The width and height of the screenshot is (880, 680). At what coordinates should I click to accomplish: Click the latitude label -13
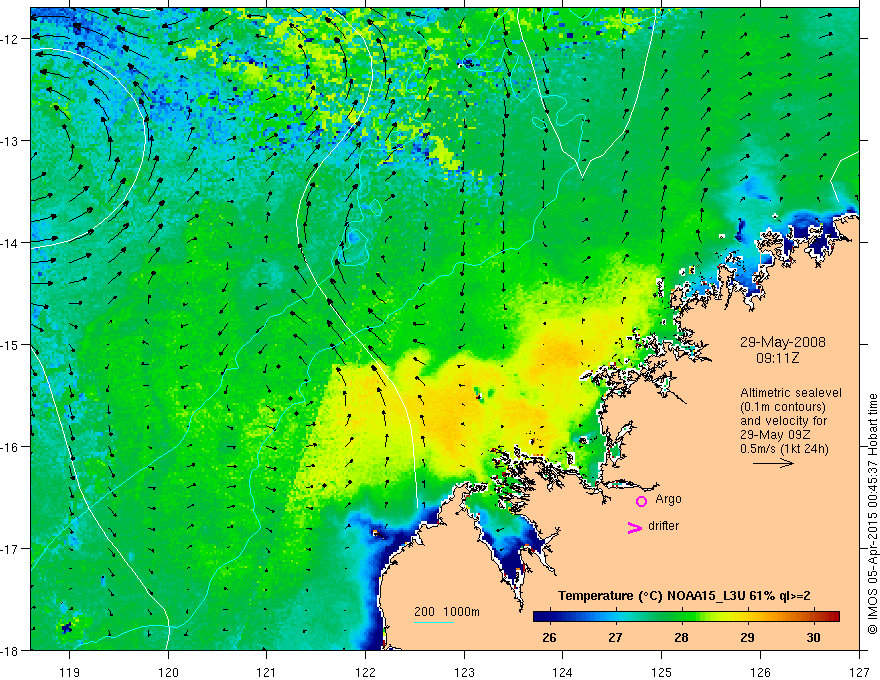(10, 141)
